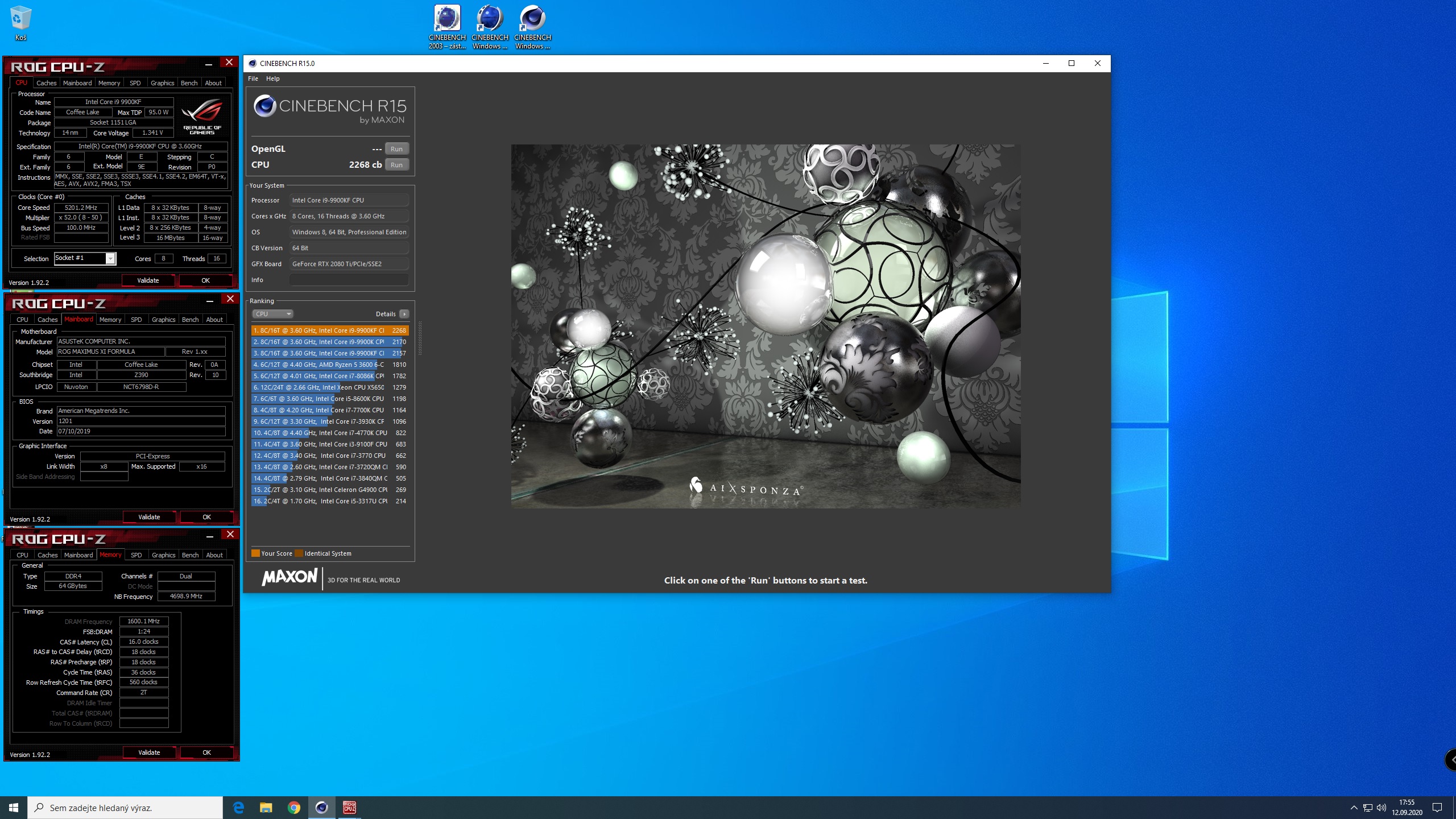The image size is (1456, 819).
Task: Switch to ROG CPU-Z via its taskbar icon
Action: tap(349, 808)
